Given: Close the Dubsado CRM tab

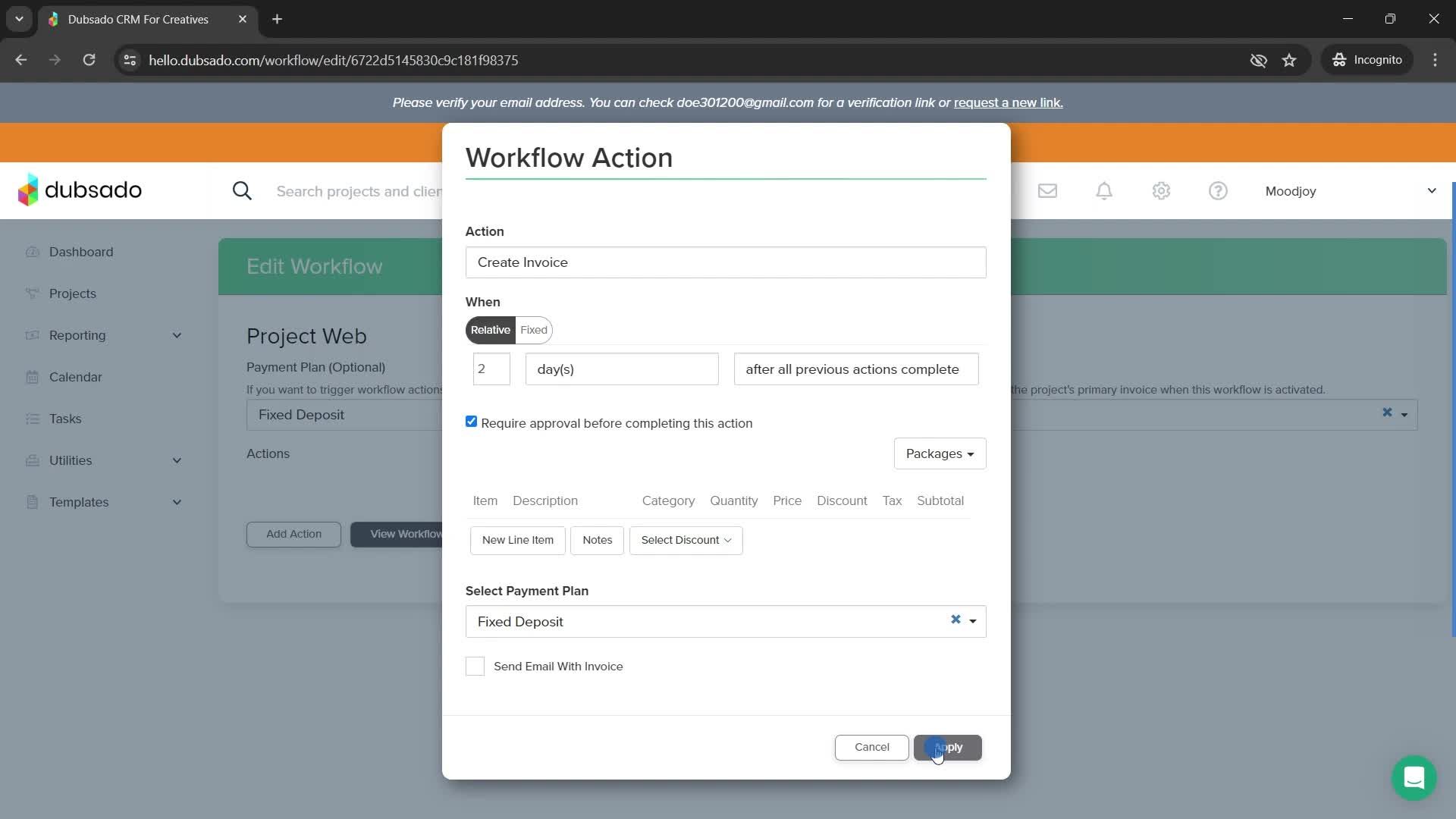Looking at the screenshot, I should [243, 19].
